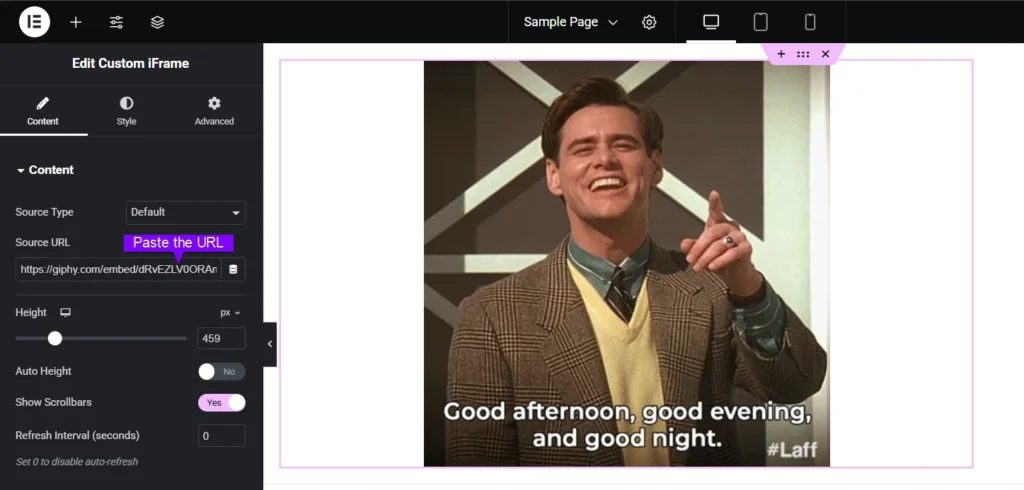The width and height of the screenshot is (1024, 490).
Task: Click the Height slider handle
Action: click(x=55, y=338)
